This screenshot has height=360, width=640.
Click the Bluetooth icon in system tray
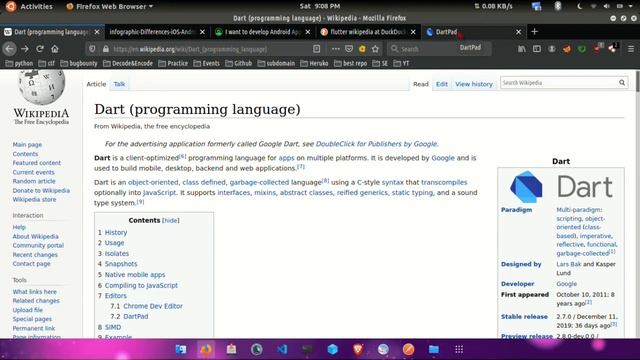click(x=558, y=6)
